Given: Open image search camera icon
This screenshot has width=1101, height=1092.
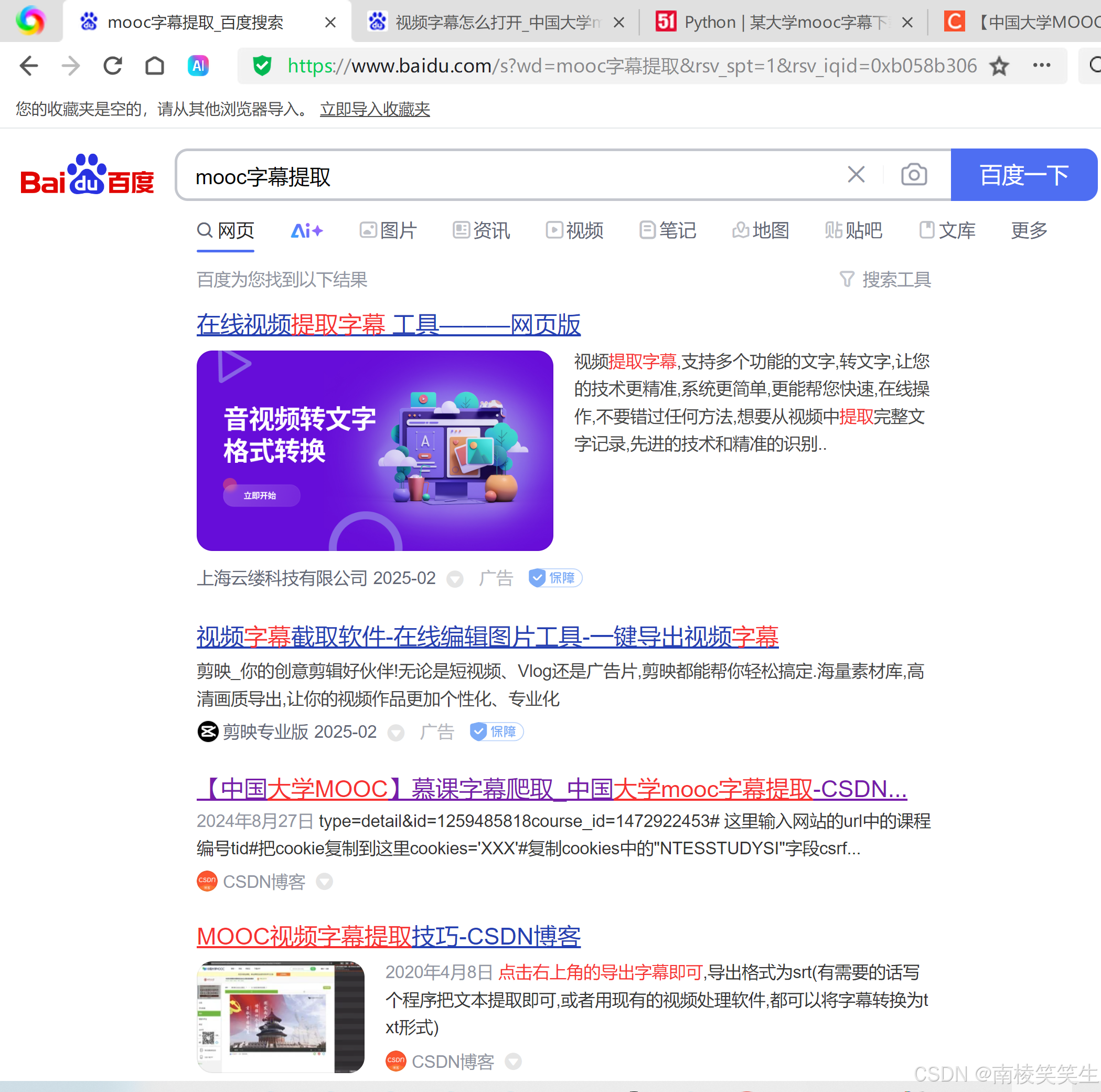Looking at the screenshot, I should pos(914,175).
